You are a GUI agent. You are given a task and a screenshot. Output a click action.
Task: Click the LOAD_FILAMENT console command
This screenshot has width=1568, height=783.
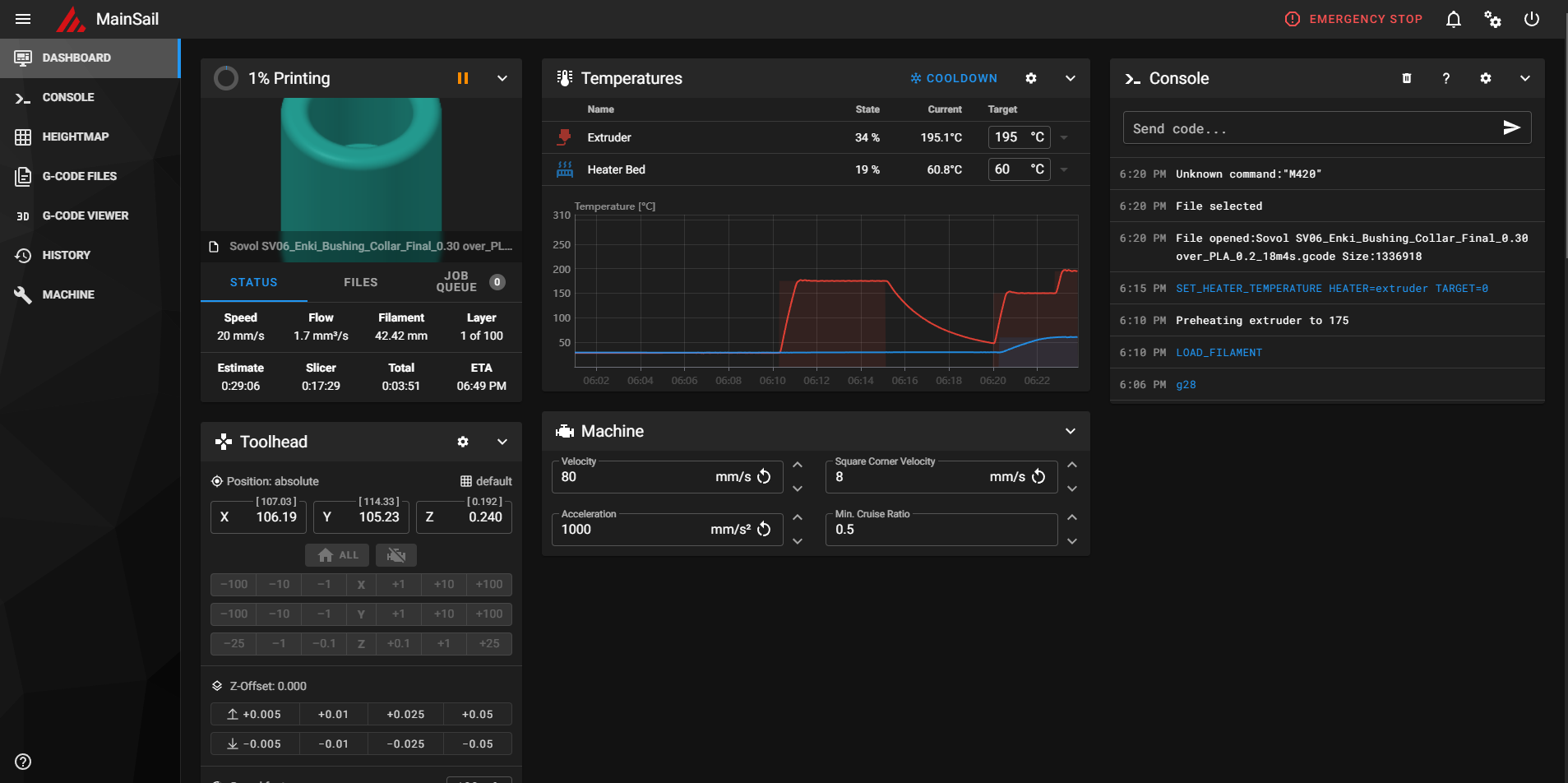pyautogui.click(x=1219, y=353)
